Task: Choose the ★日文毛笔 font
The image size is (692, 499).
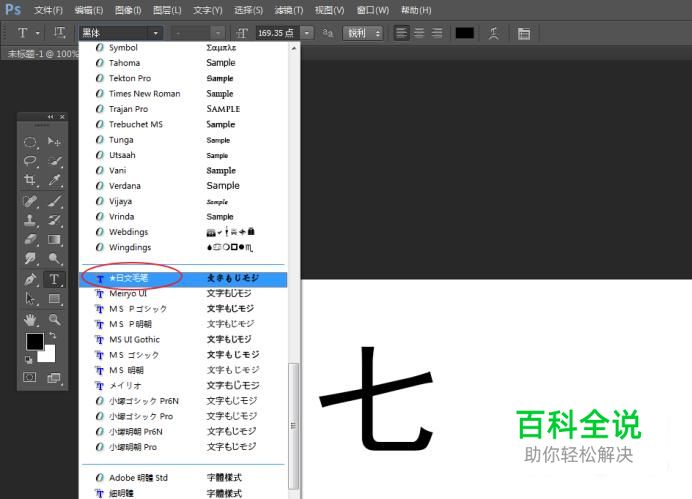Action: coord(183,278)
